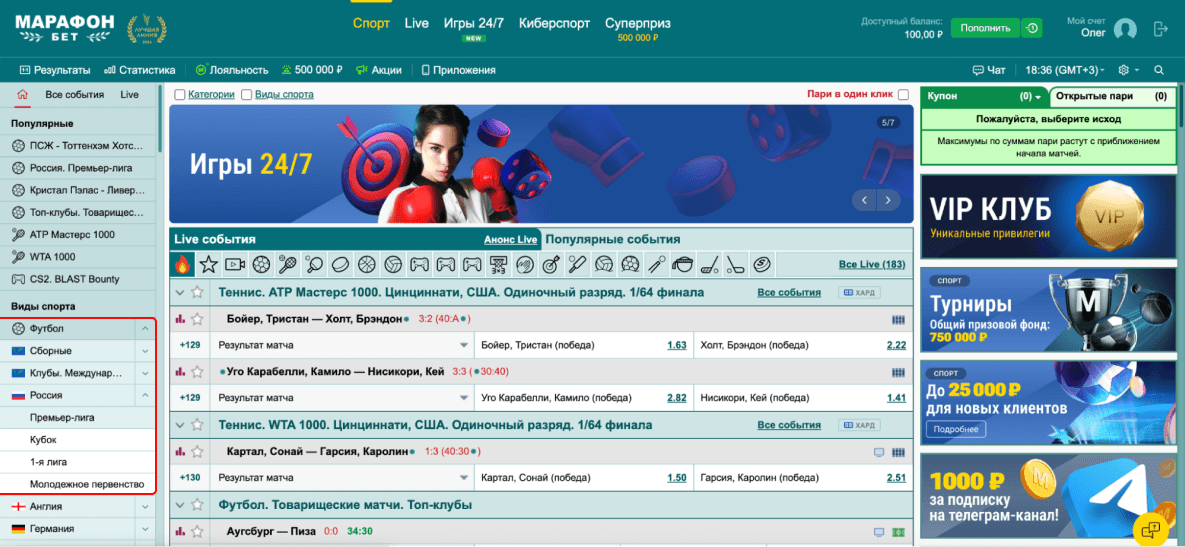Enable the Категории checkbox
This screenshot has width=1185, height=547.
point(180,95)
